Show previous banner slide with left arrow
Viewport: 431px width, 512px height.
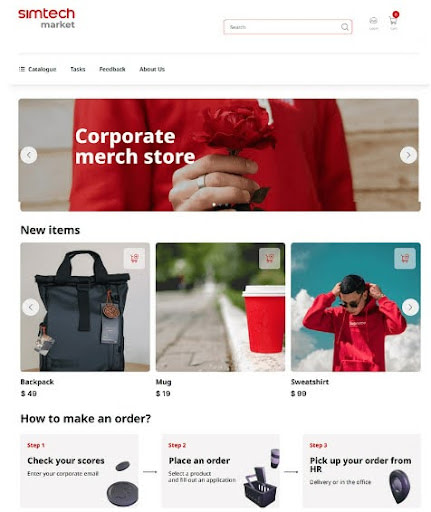tap(29, 155)
